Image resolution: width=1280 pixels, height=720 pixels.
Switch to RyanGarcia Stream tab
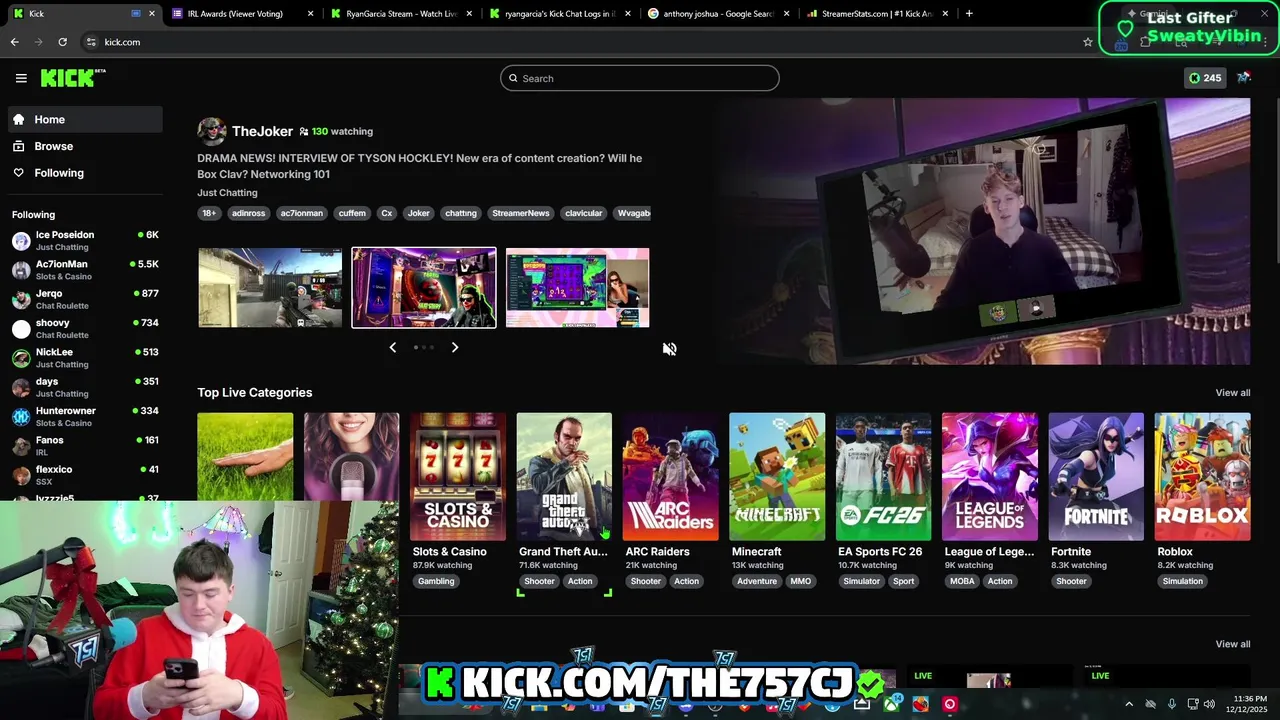[x=401, y=13]
